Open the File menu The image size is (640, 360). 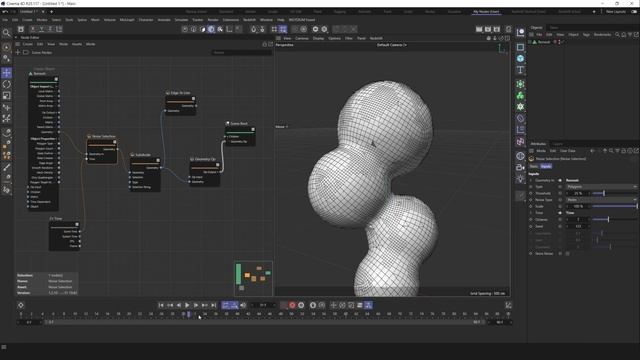pos(4,20)
